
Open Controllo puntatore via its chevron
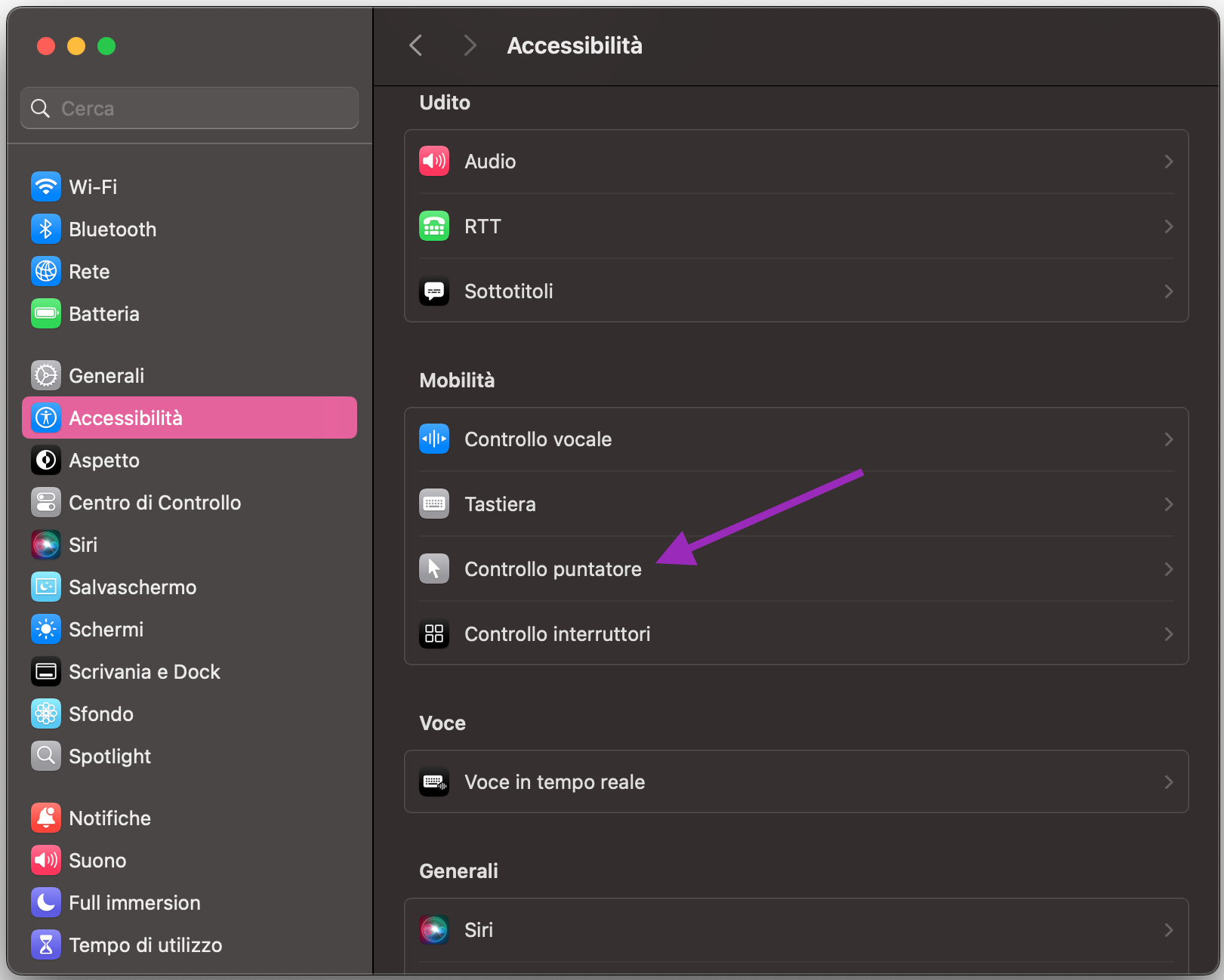[x=1167, y=569]
